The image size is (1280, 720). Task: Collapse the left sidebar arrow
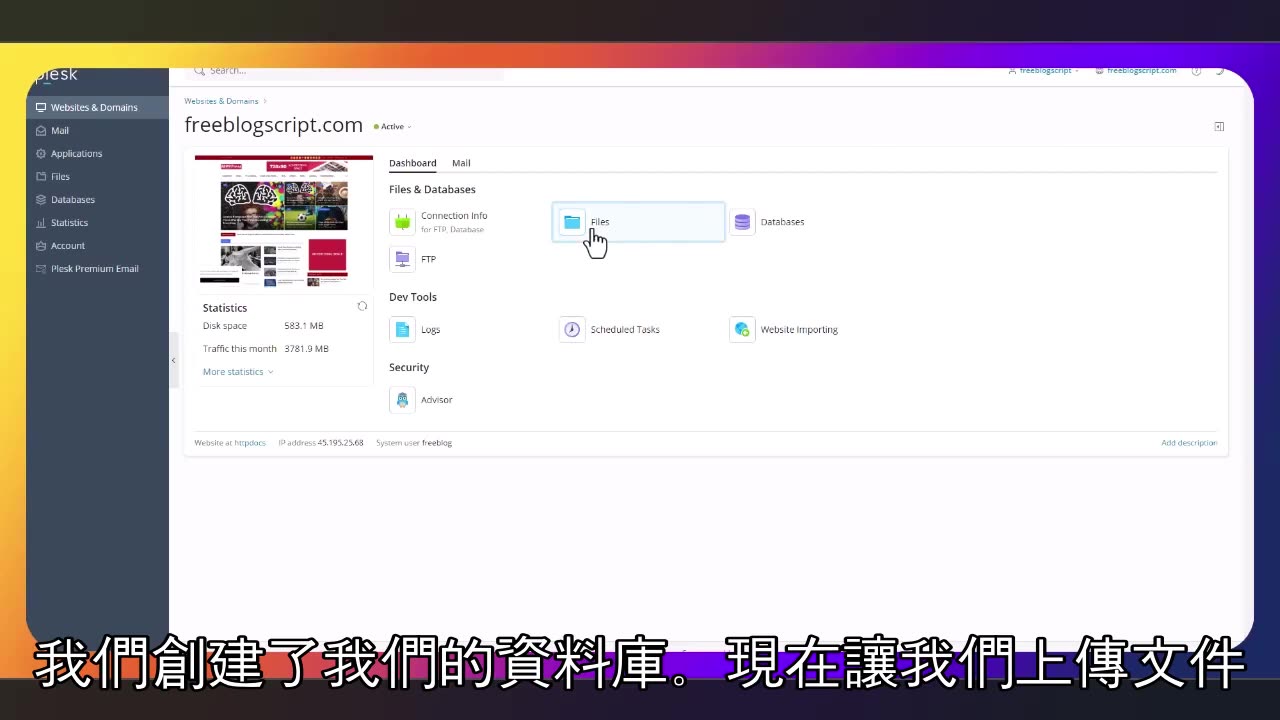tap(173, 360)
